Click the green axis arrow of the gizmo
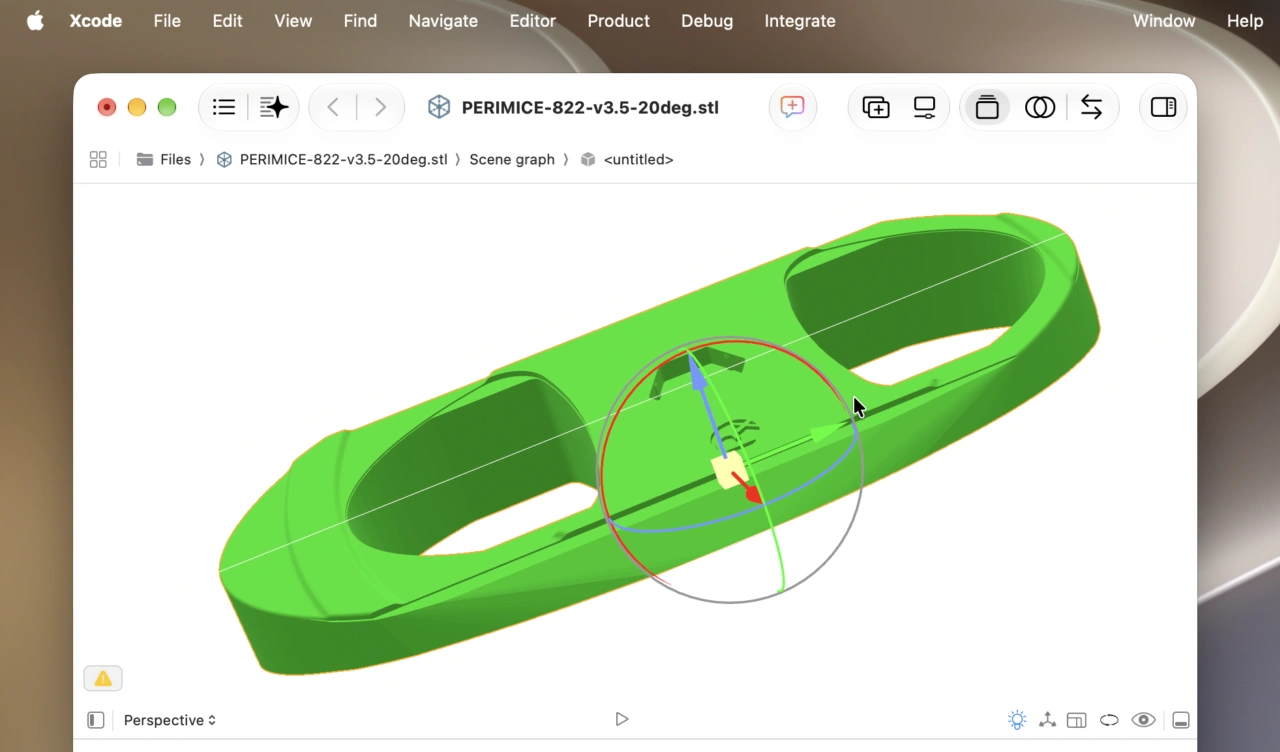The image size is (1280, 752). point(827,431)
